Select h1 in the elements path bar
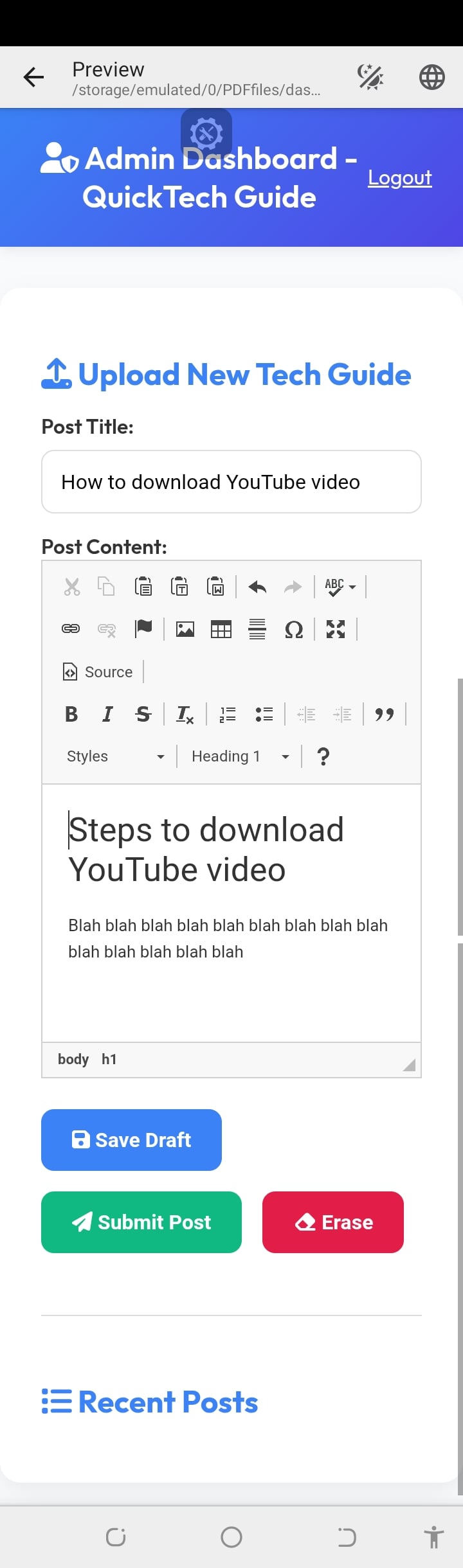Image resolution: width=463 pixels, height=1568 pixels. pos(109,1059)
